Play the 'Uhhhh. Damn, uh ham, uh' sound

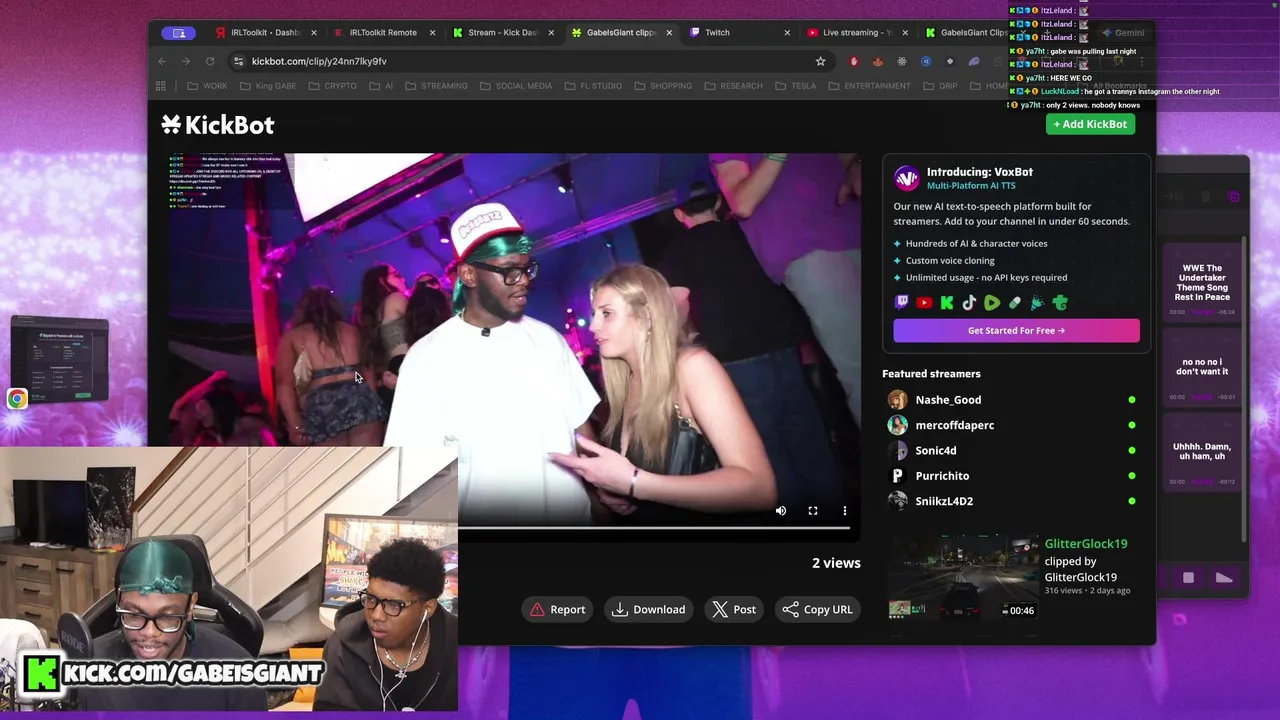click(x=1202, y=451)
